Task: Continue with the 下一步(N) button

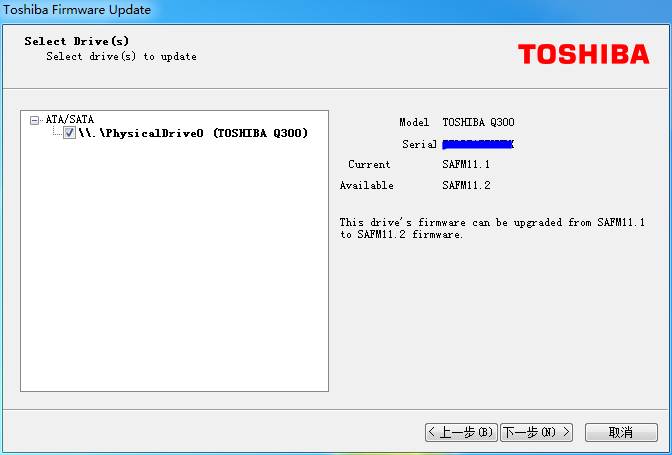Action: 536,432
